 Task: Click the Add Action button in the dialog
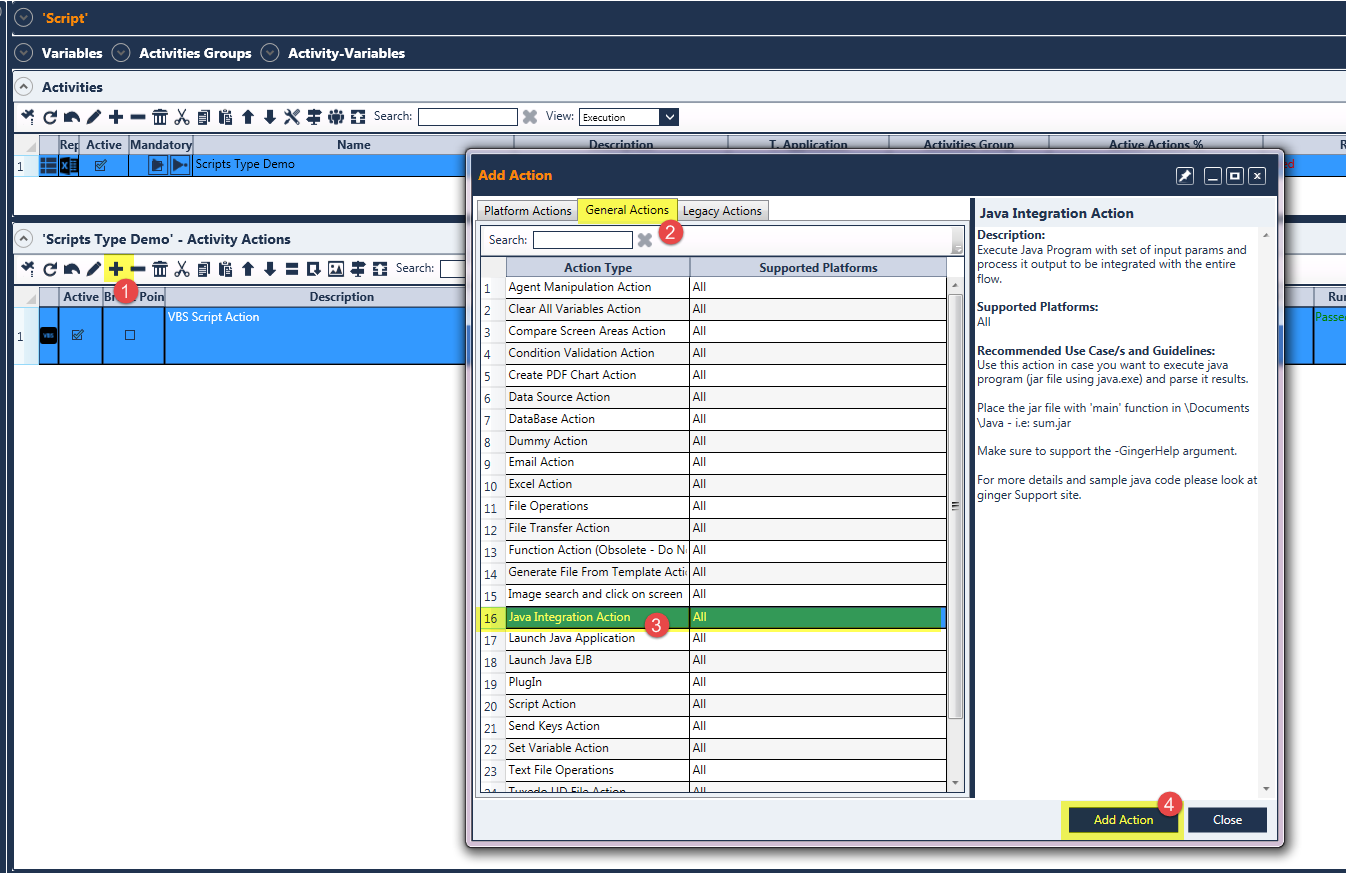pyautogui.click(x=1122, y=819)
